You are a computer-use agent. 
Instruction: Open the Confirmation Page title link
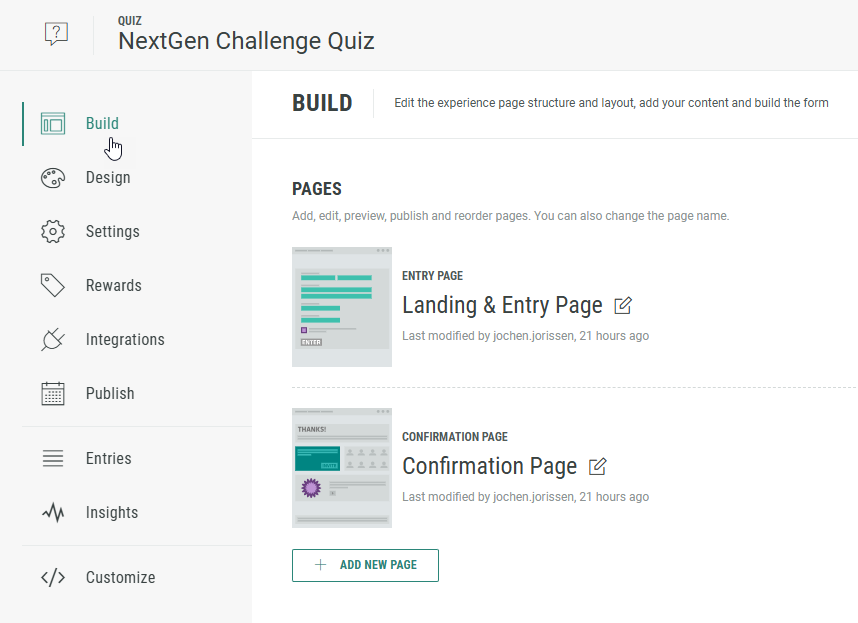tap(489, 466)
